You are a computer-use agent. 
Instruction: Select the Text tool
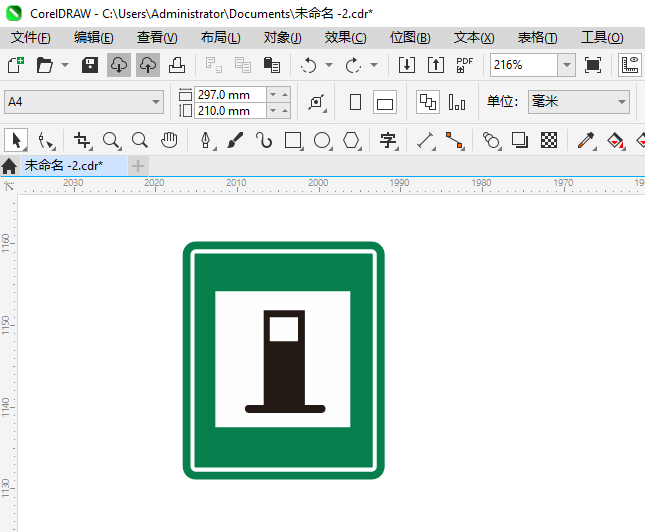(x=388, y=140)
